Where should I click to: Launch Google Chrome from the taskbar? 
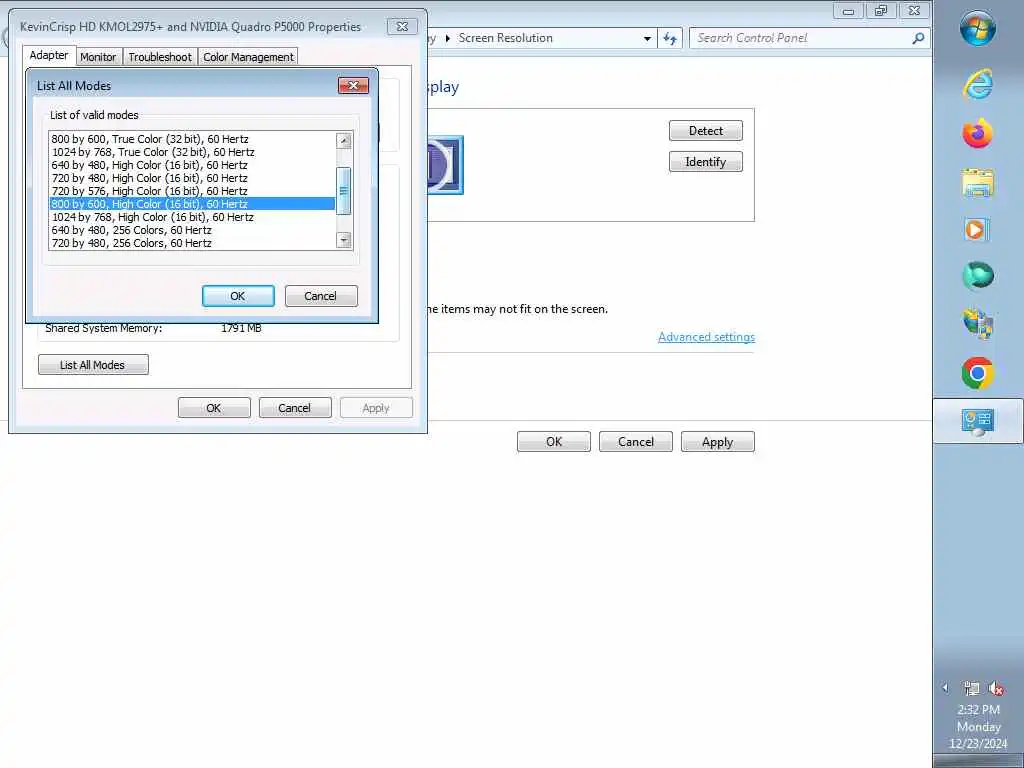point(978,373)
